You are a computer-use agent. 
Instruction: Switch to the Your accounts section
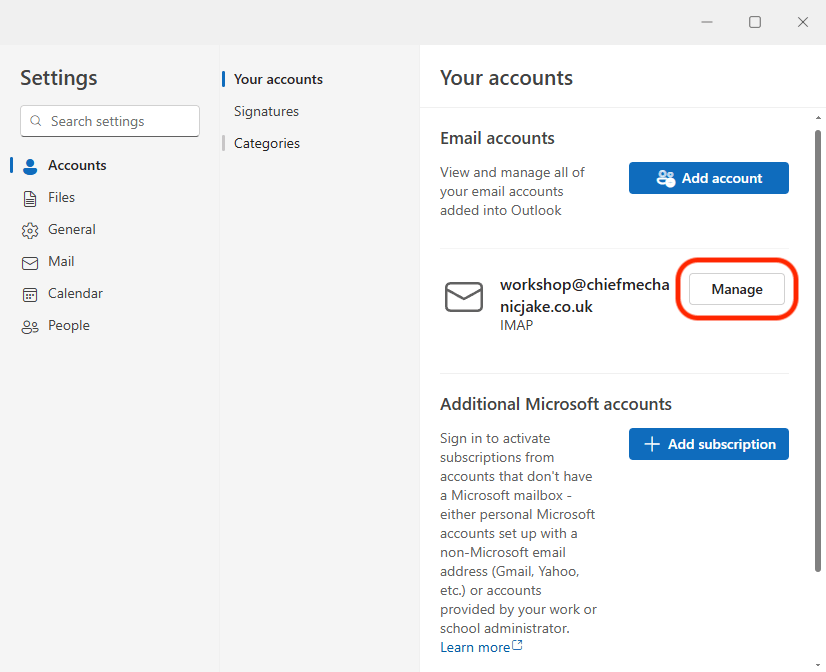click(x=278, y=79)
